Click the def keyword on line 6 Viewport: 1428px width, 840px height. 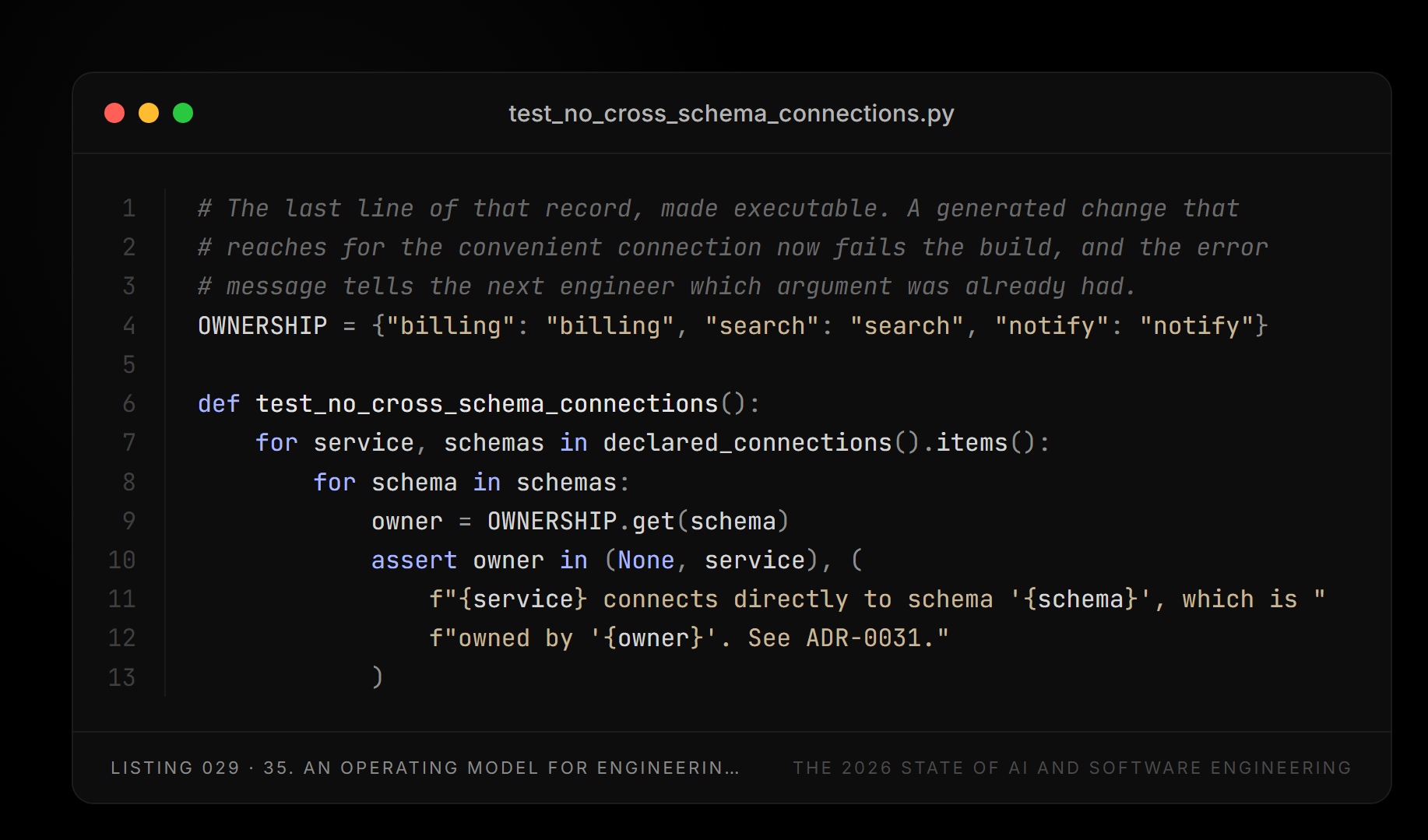click(219, 403)
